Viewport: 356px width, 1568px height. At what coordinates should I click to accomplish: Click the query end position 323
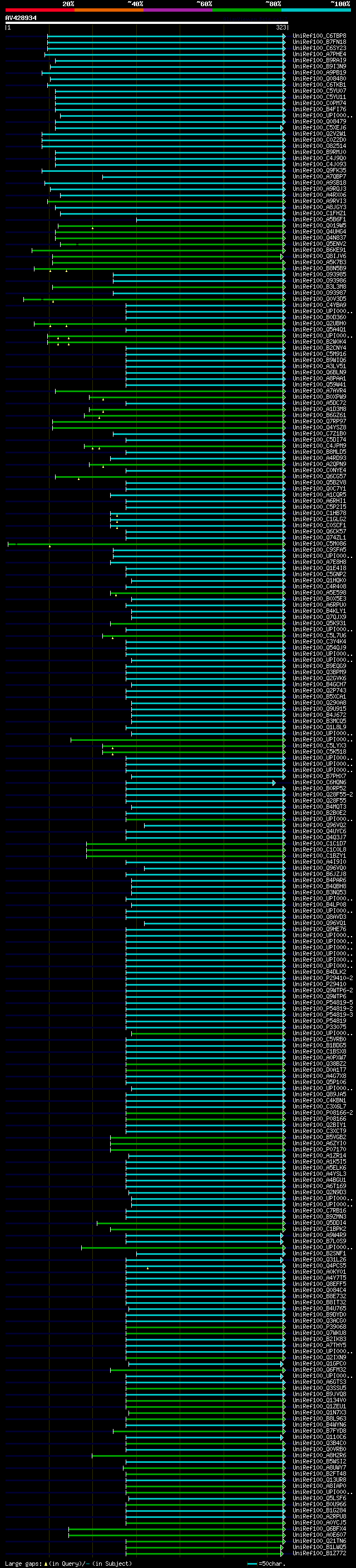pyautogui.click(x=280, y=27)
